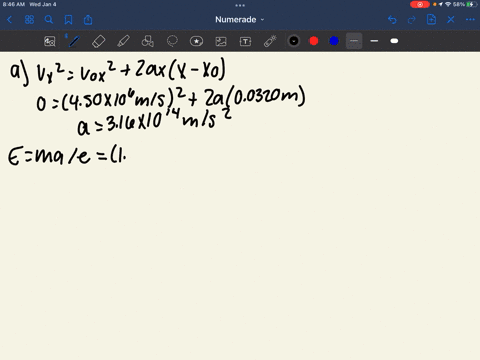Select the Pen tool
The image size is (480, 360).
coord(74,41)
